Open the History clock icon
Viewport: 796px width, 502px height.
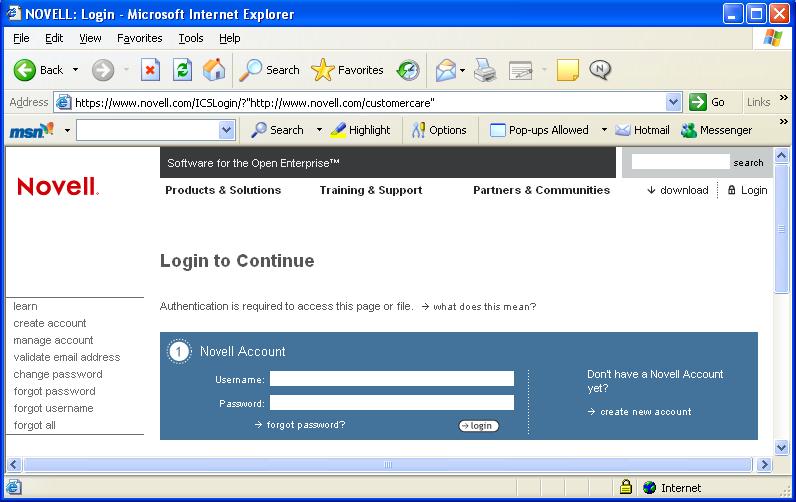(x=408, y=70)
